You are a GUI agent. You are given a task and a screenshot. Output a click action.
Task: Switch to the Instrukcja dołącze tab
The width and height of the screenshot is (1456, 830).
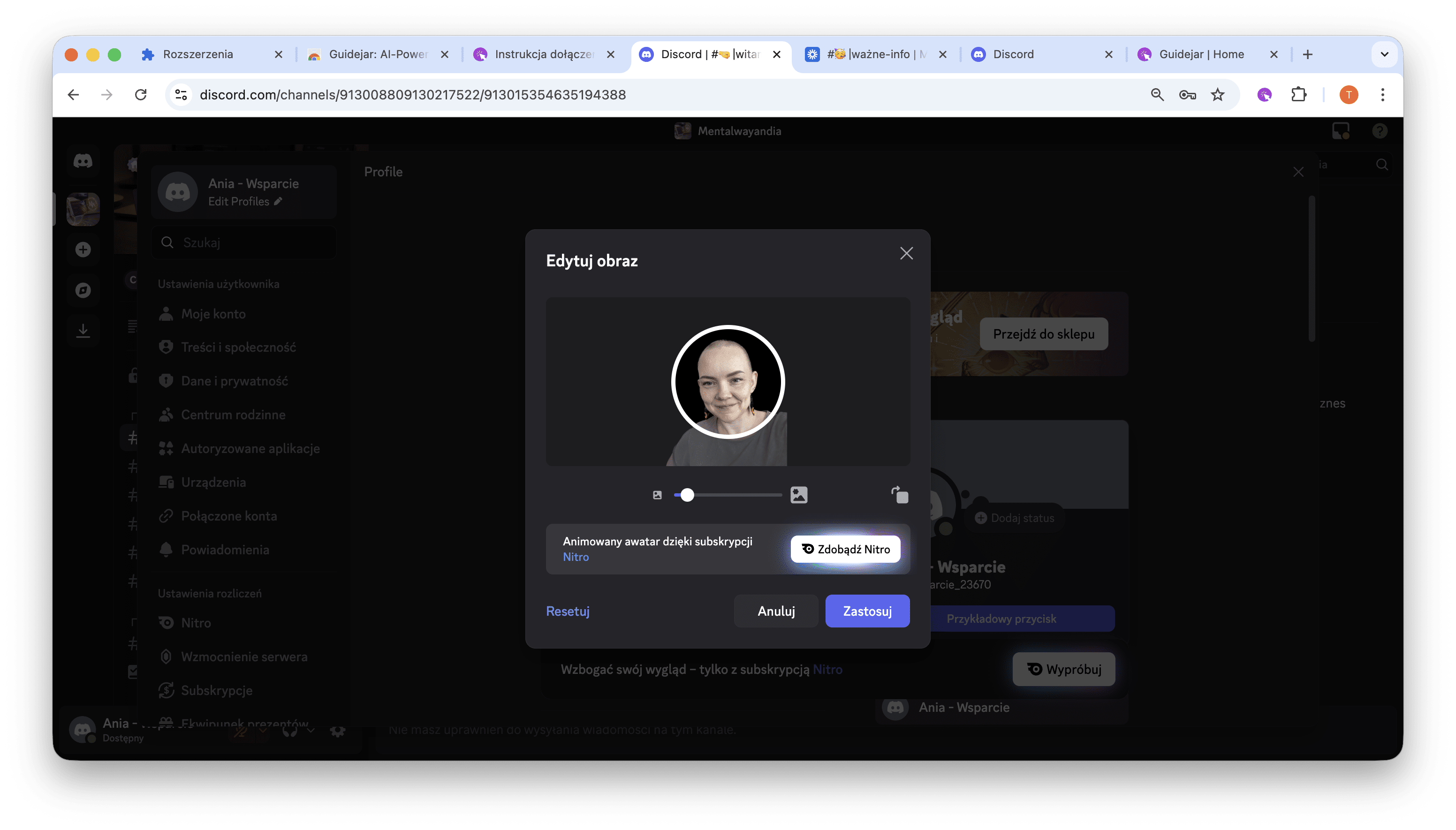pyautogui.click(x=546, y=54)
